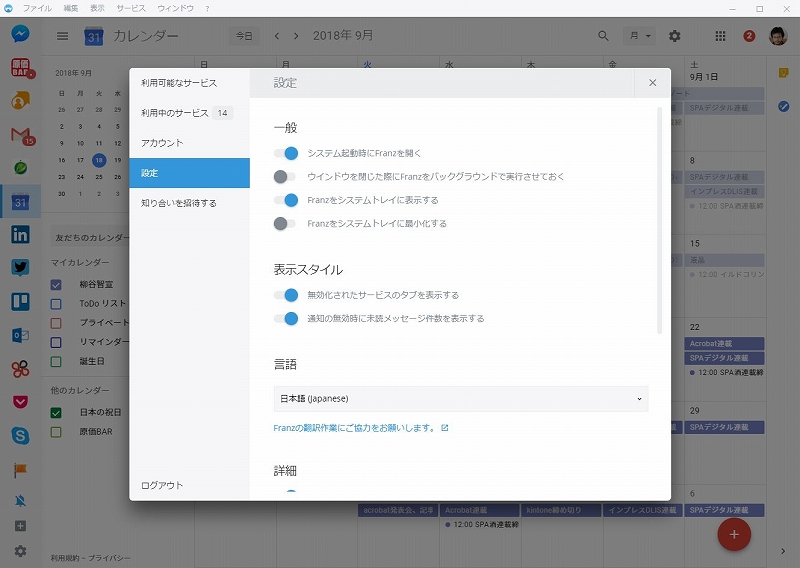This screenshot has height=568, width=800.
Task: Open the Google apps grid icon
Action: pos(720,36)
